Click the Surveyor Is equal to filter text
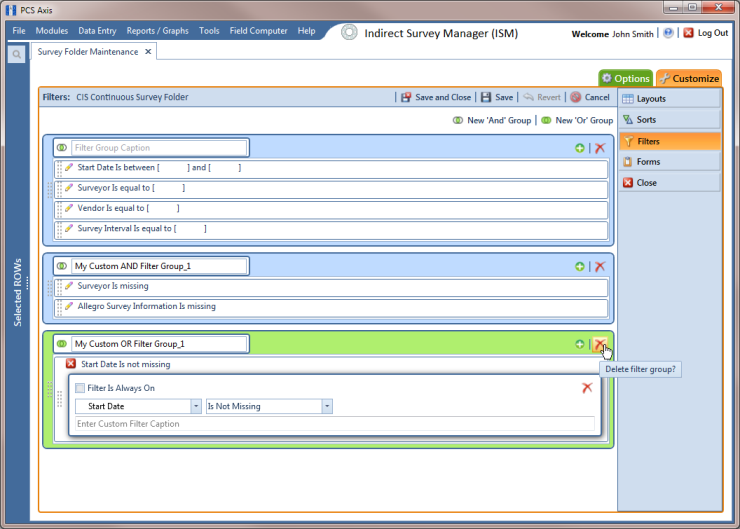This screenshot has width=740, height=529. click(x=131, y=188)
